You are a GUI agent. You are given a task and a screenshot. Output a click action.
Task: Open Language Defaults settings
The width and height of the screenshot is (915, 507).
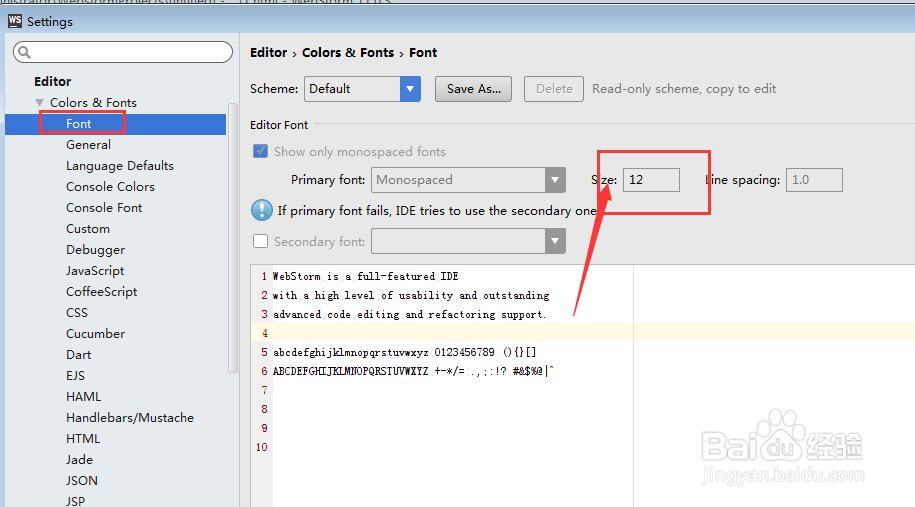pos(120,166)
